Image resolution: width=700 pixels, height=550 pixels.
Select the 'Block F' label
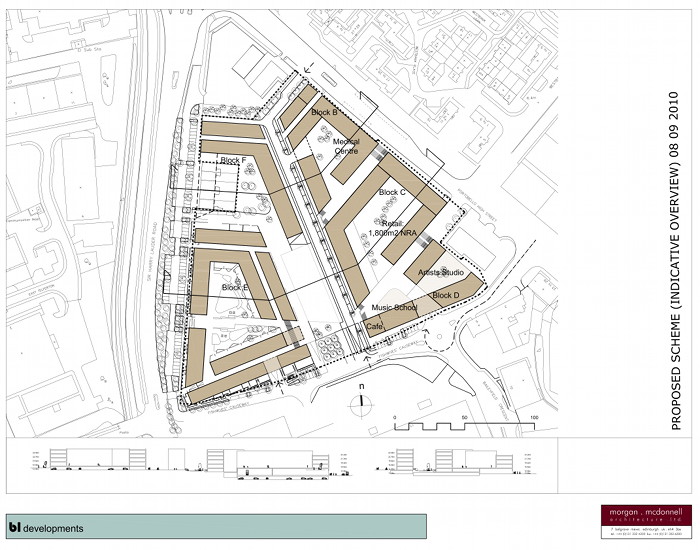click(x=233, y=160)
